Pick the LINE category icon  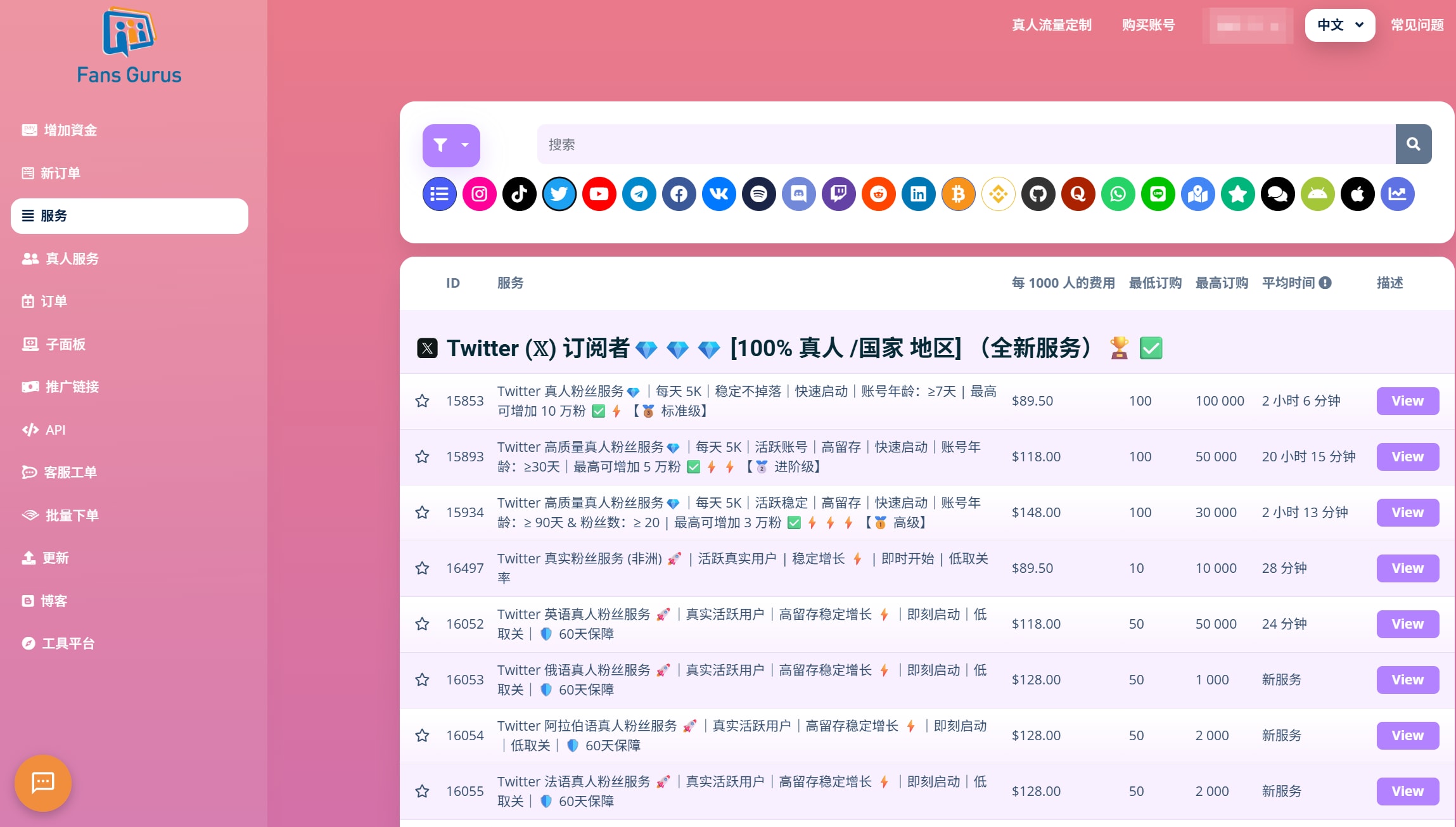tap(1158, 194)
